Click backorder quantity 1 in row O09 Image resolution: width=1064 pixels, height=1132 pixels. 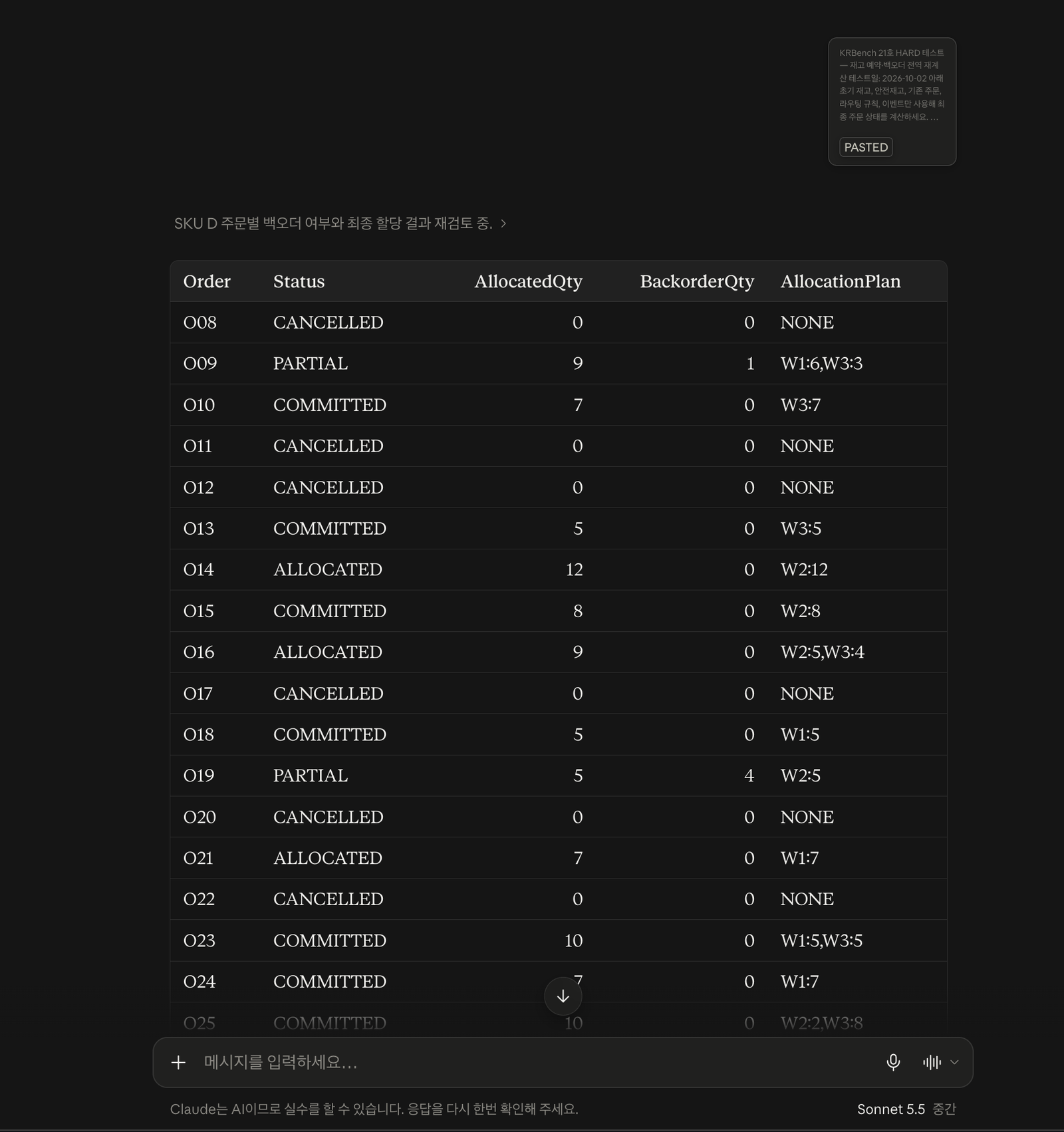(x=750, y=364)
